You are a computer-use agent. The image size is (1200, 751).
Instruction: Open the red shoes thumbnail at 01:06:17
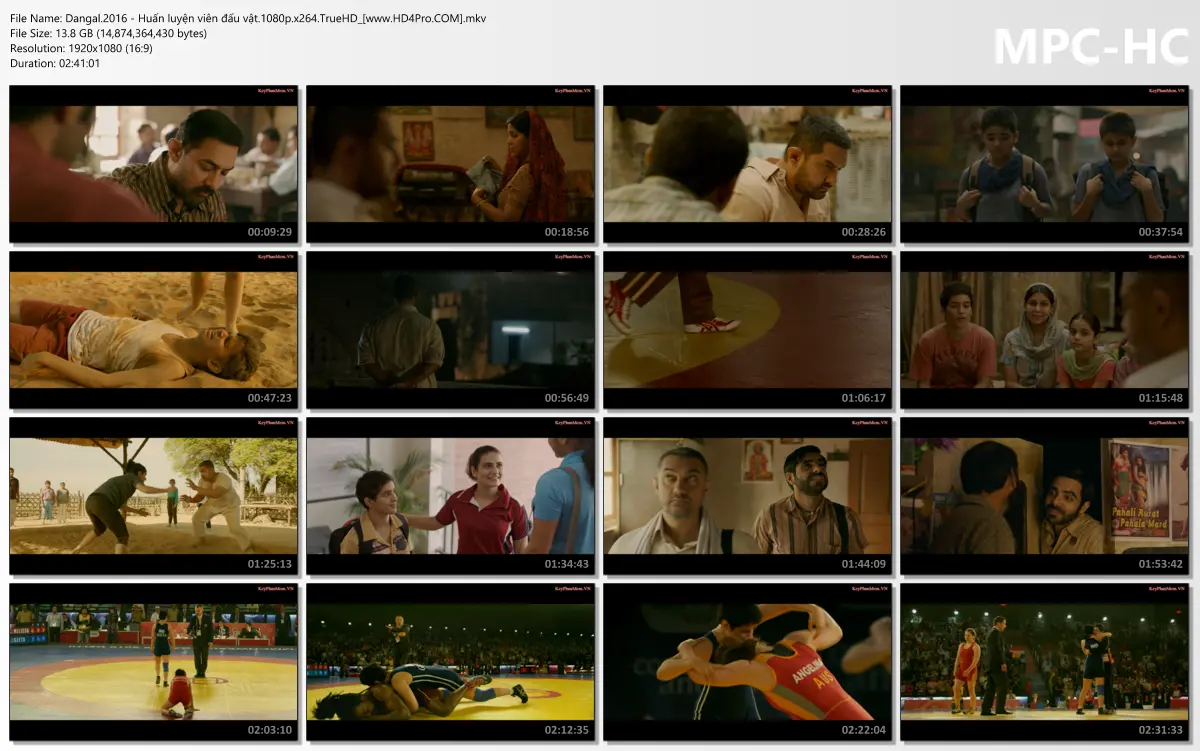click(x=747, y=328)
